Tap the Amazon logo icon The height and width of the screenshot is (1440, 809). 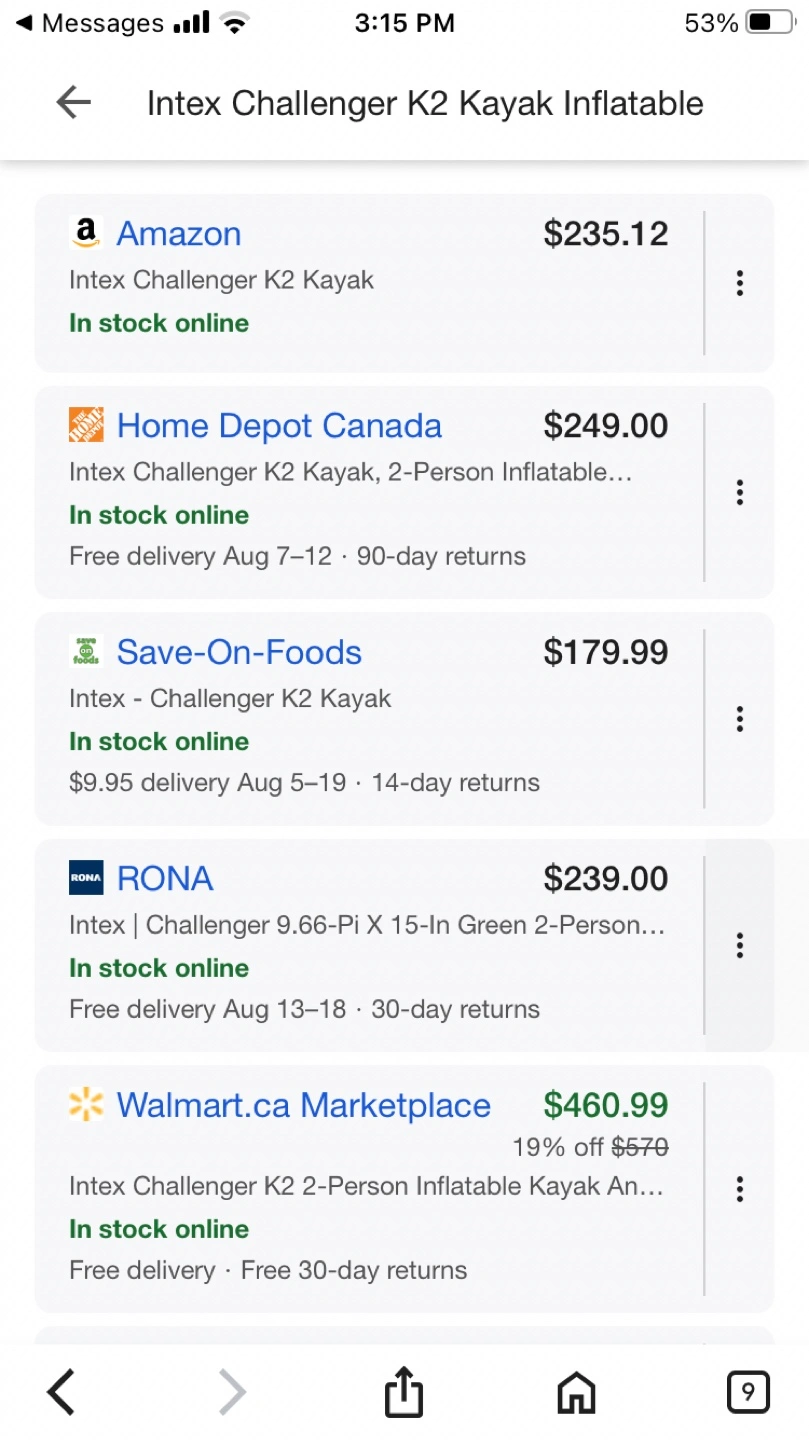pyautogui.click(x=86, y=233)
